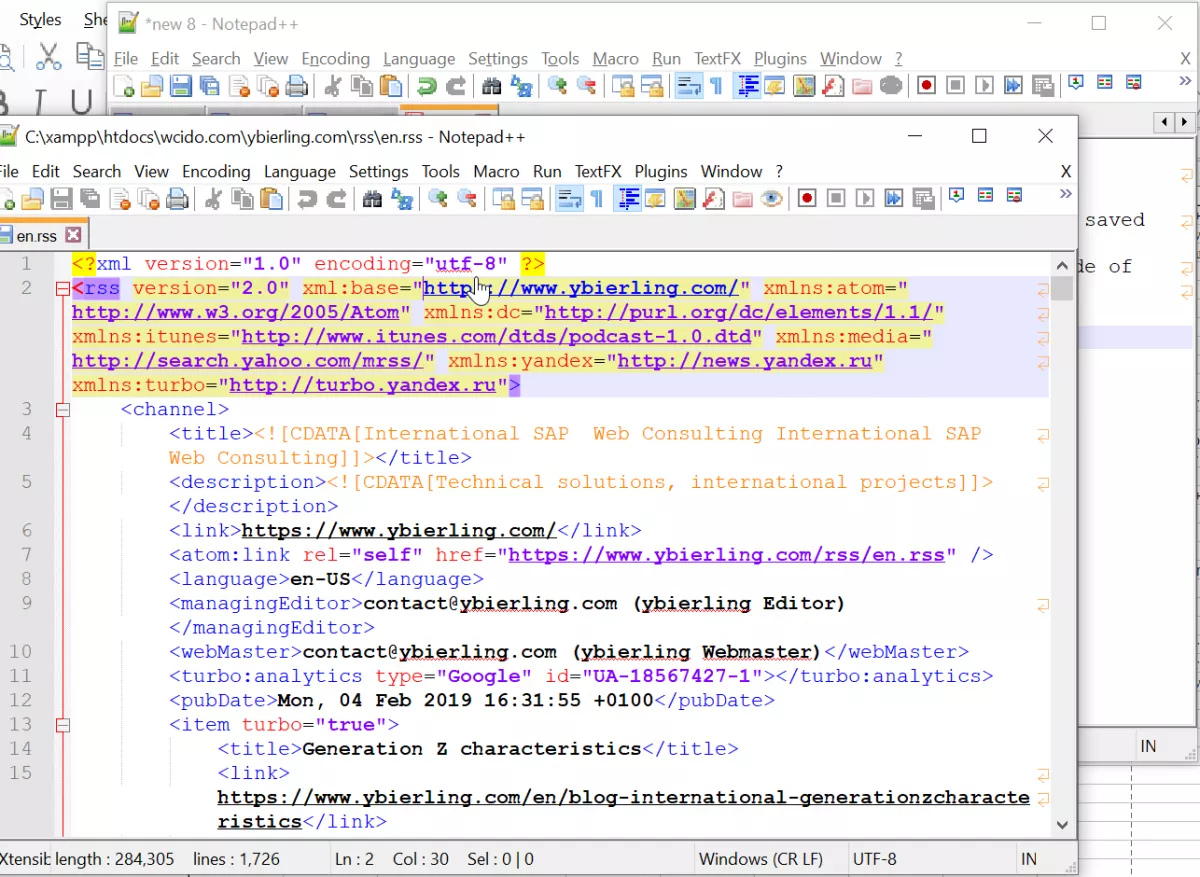
Task: Click Open file icon in en.rss window toolbar
Action: point(33,199)
